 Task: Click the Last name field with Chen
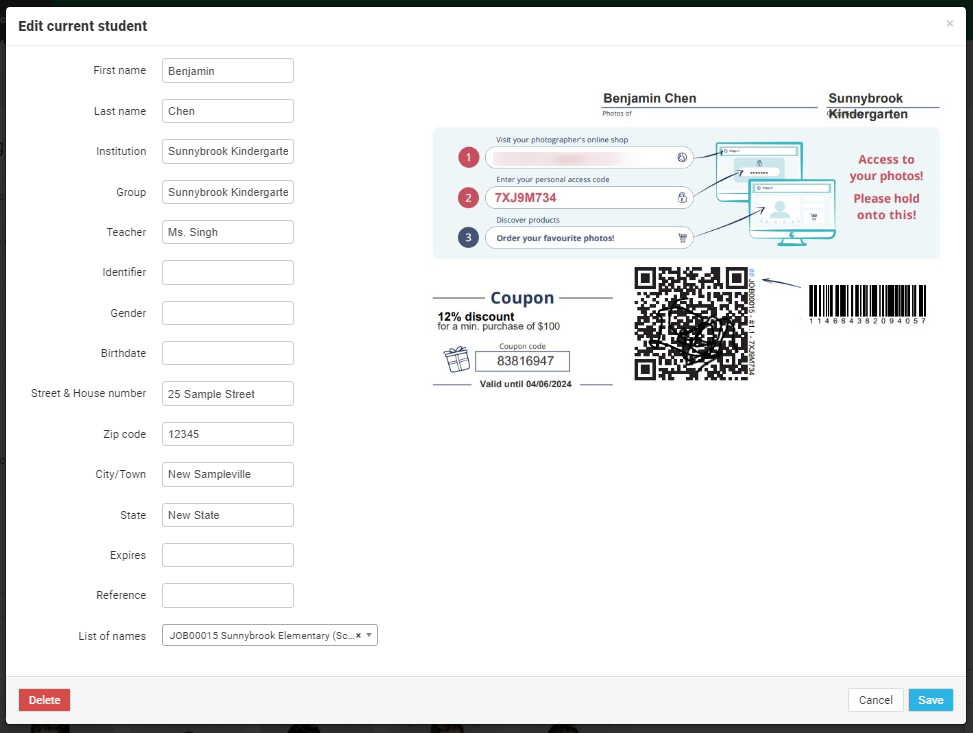tap(228, 111)
